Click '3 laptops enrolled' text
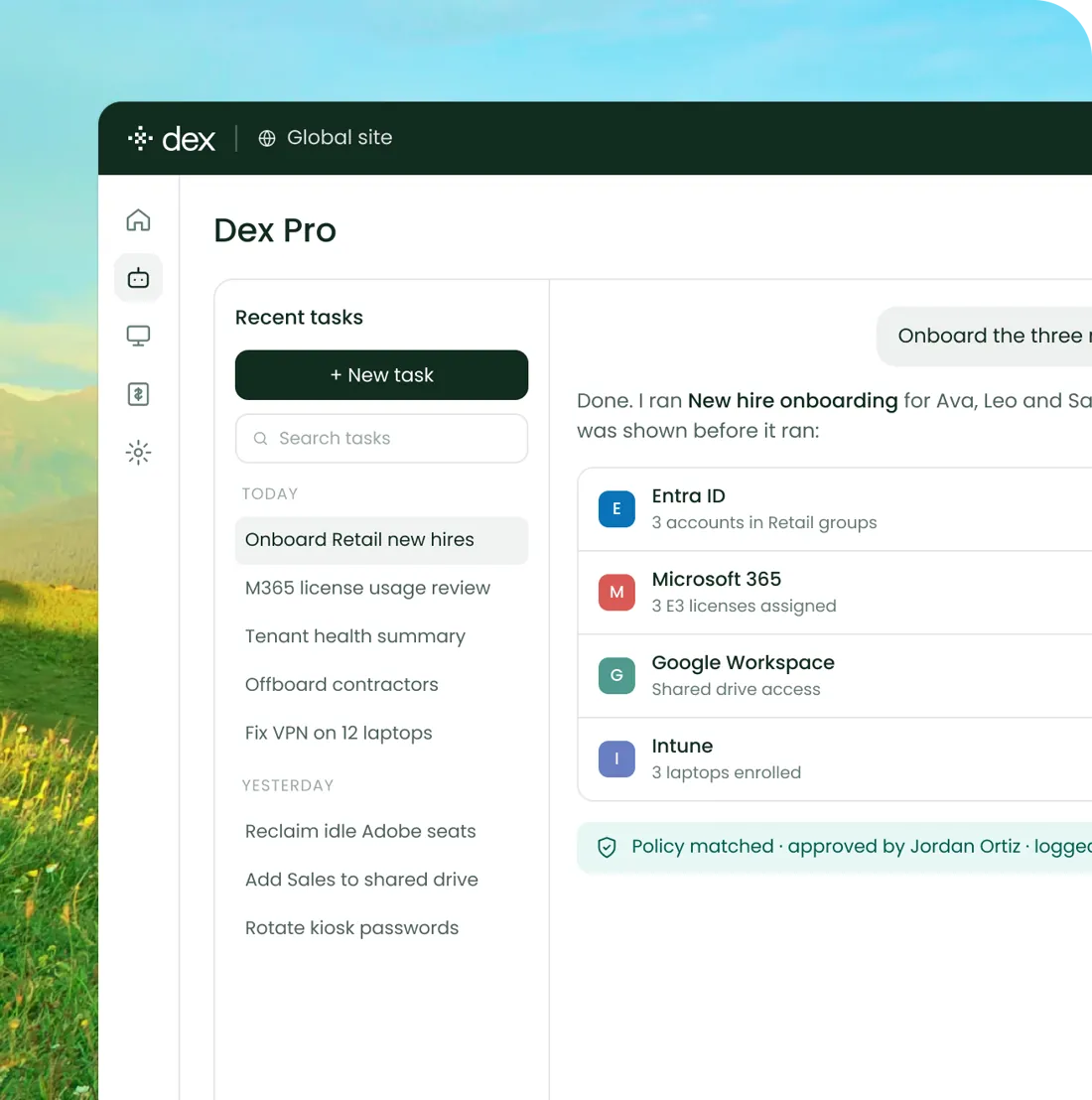The width and height of the screenshot is (1092, 1100). pyautogui.click(x=727, y=773)
